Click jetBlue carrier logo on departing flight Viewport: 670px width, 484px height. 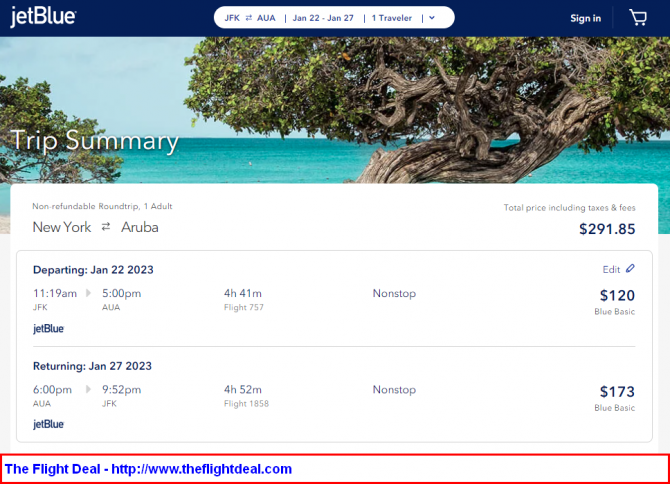tap(48, 329)
